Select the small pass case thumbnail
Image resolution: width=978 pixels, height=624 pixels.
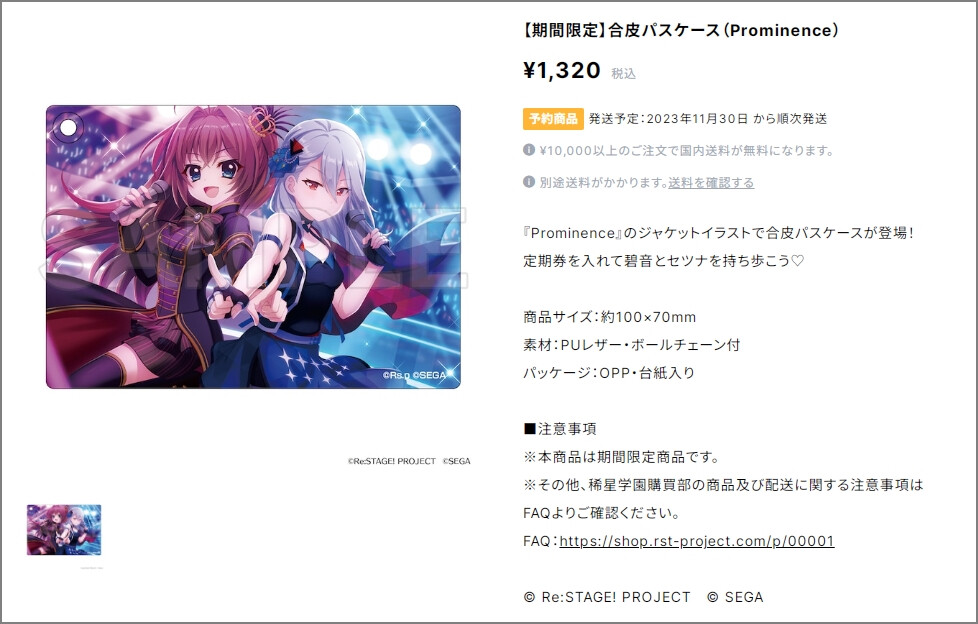tap(64, 530)
